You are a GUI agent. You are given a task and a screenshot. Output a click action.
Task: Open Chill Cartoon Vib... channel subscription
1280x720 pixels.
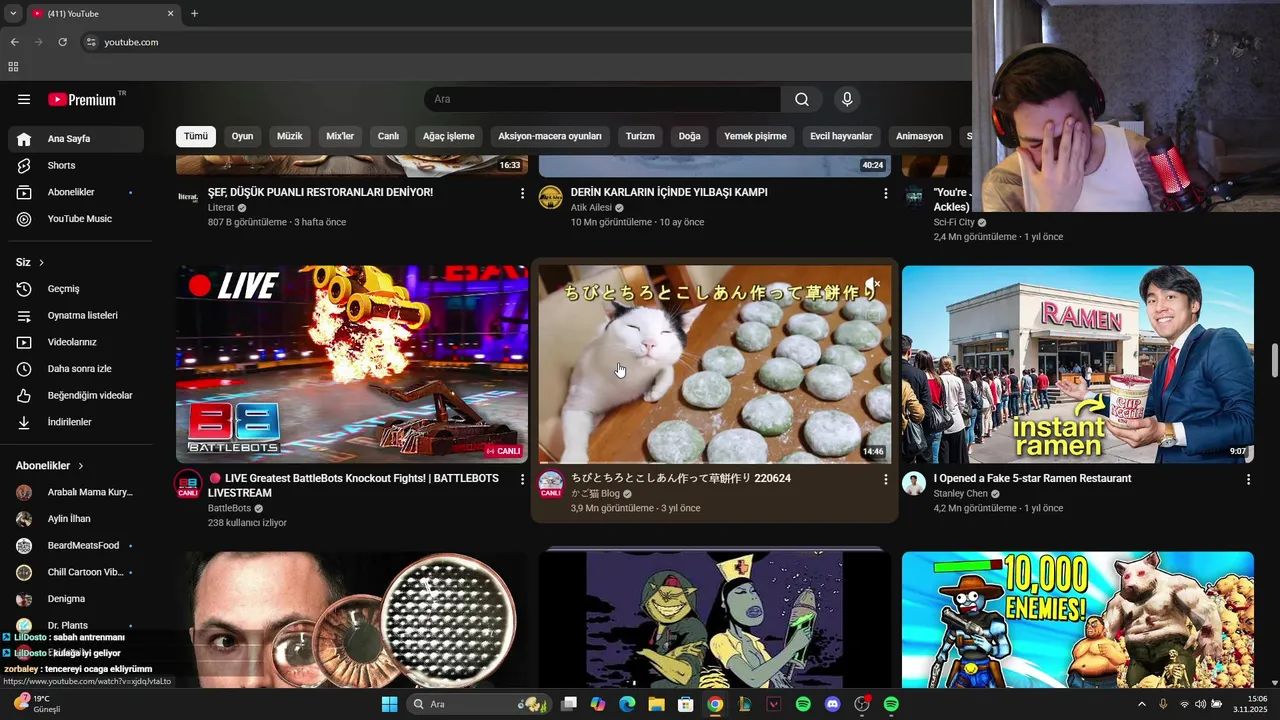(x=76, y=572)
